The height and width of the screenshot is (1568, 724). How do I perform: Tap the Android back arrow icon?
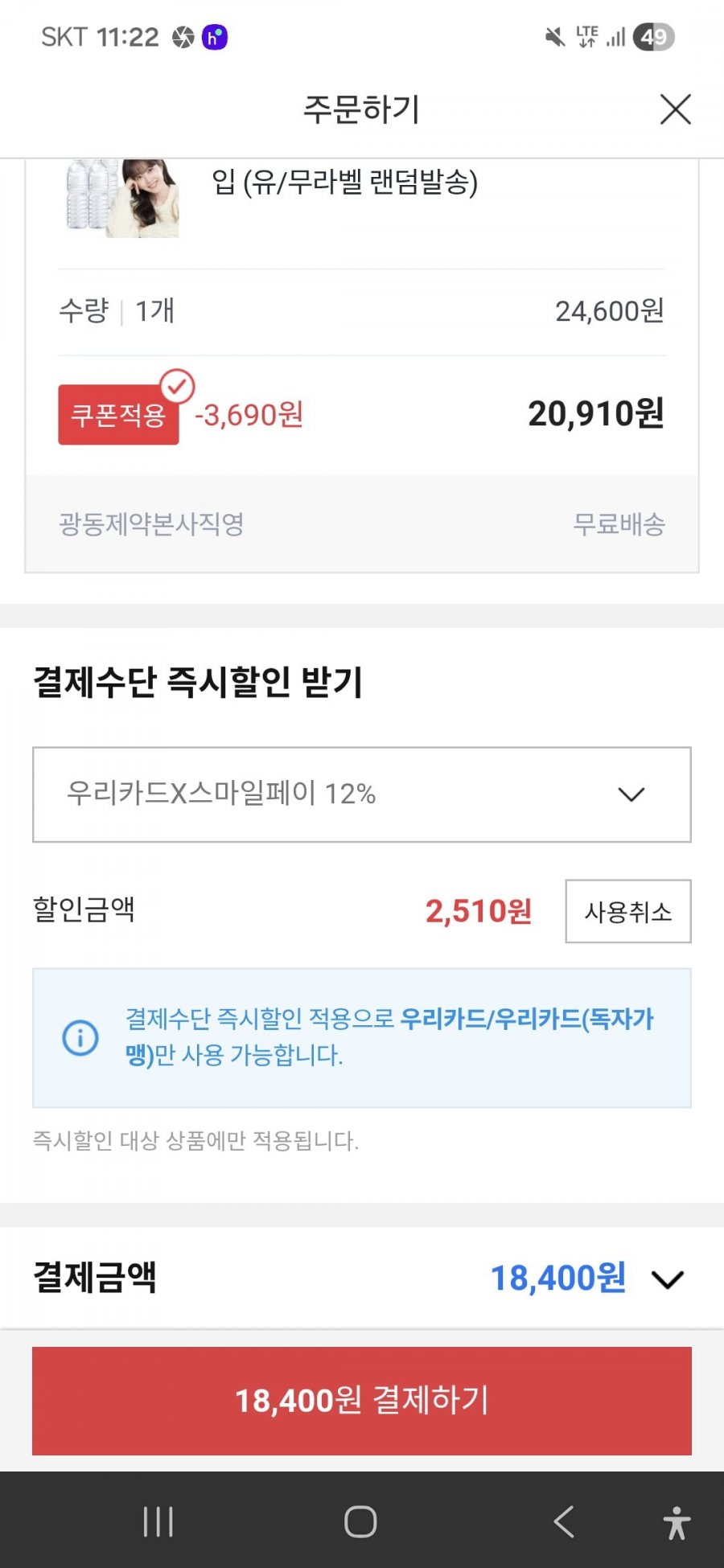(x=563, y=1521)
